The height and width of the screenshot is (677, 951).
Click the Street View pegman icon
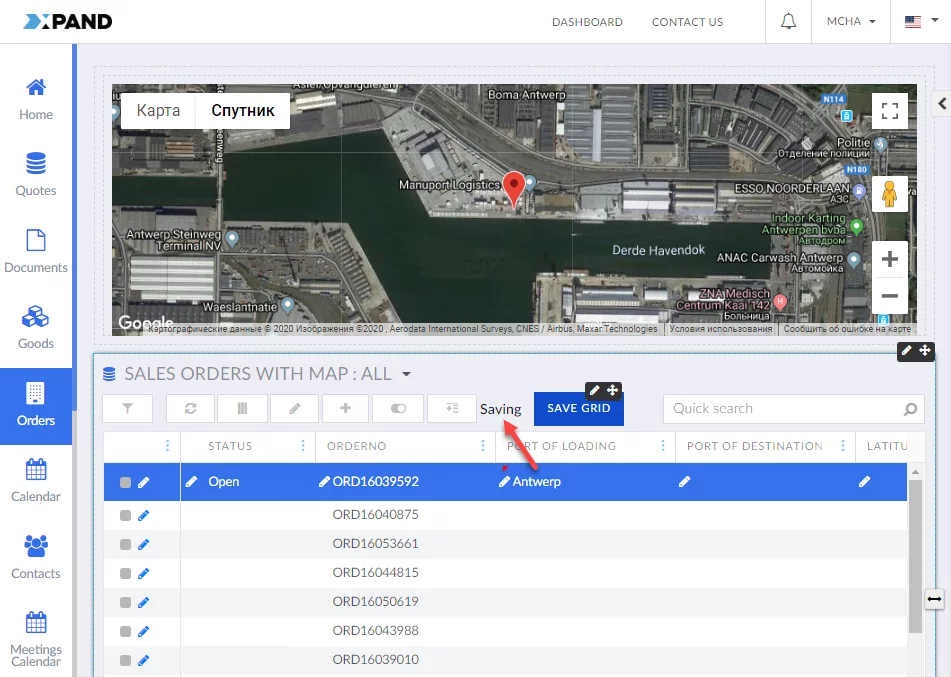(x=889, y=194)
